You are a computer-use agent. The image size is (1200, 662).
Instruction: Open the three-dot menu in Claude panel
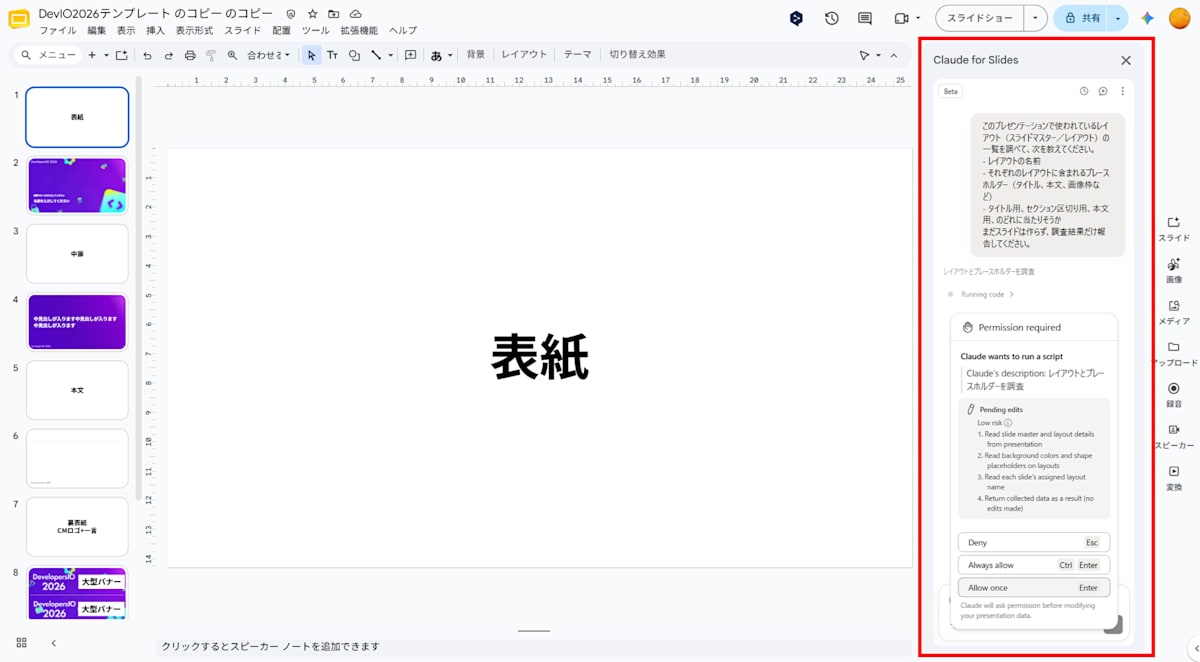1122,91
